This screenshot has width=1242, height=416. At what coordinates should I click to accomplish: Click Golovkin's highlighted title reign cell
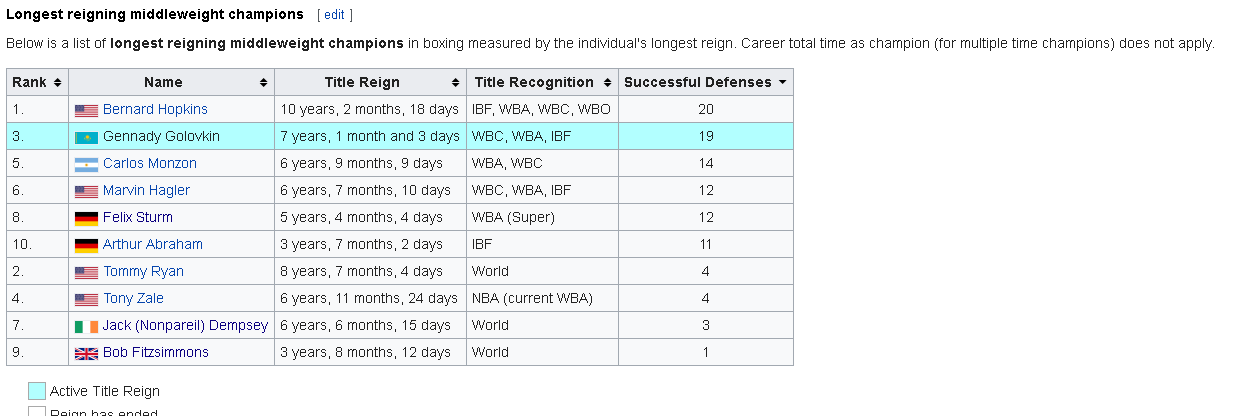coord(370,136)
